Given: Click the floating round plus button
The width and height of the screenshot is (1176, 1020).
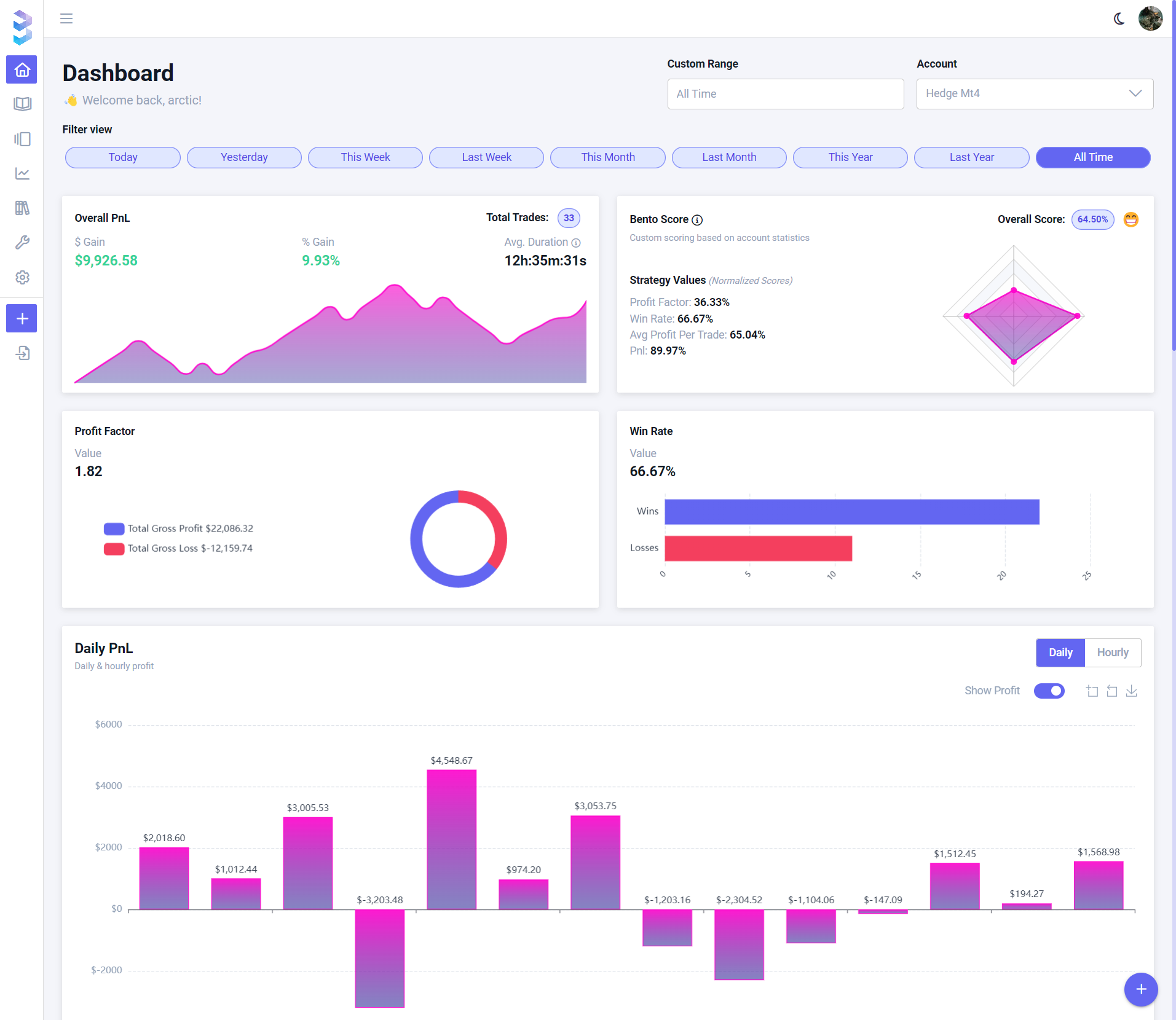Looking at the screenshot, I should 1140,989.
